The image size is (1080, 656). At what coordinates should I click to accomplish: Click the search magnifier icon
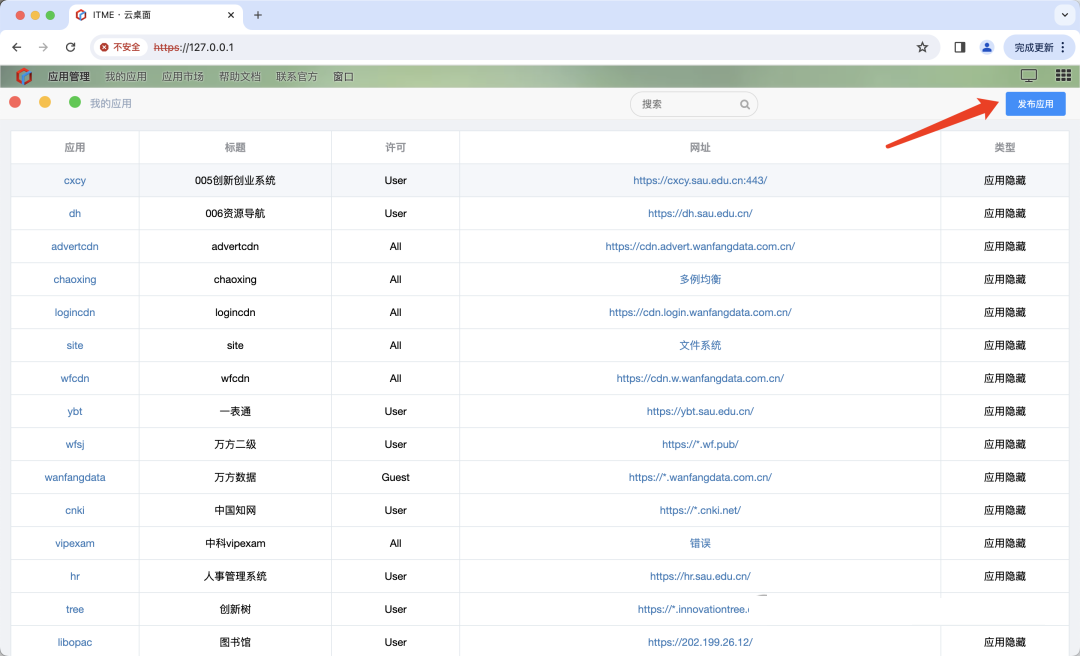744,104
